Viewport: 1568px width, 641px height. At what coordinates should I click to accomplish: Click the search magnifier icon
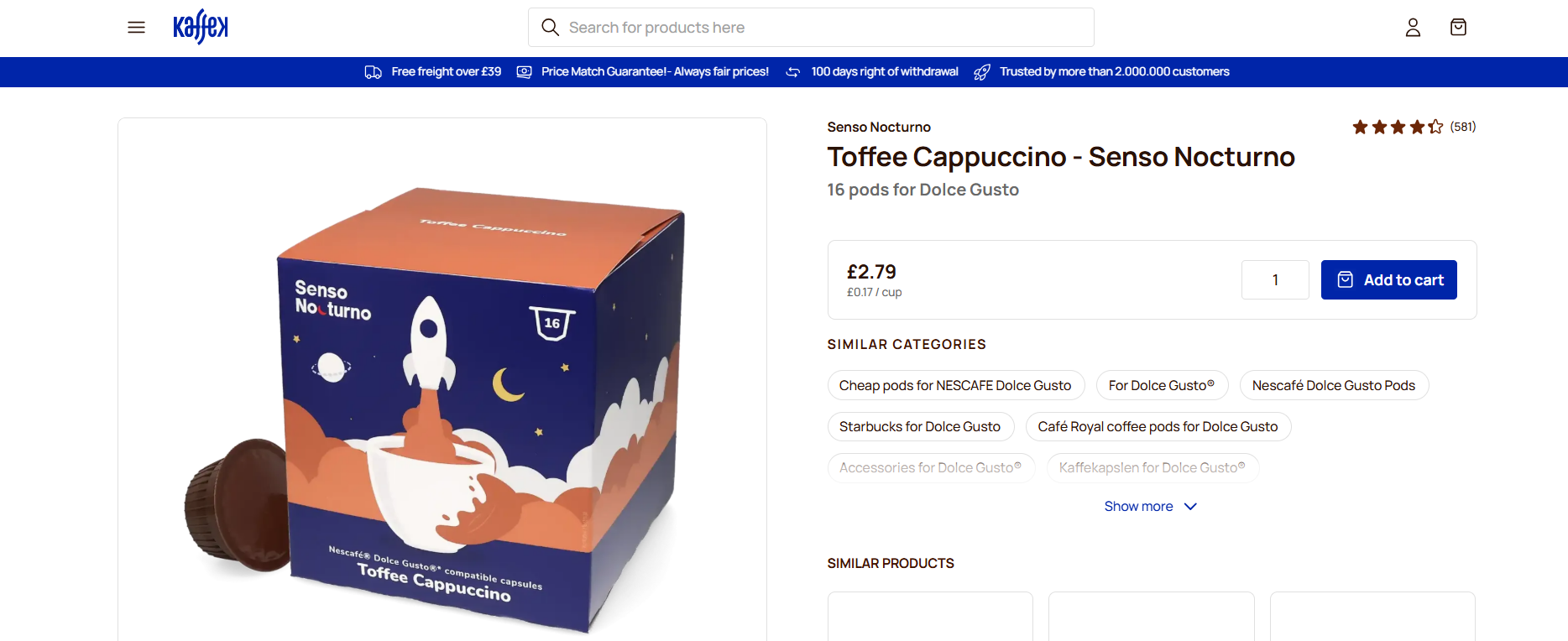551,28
